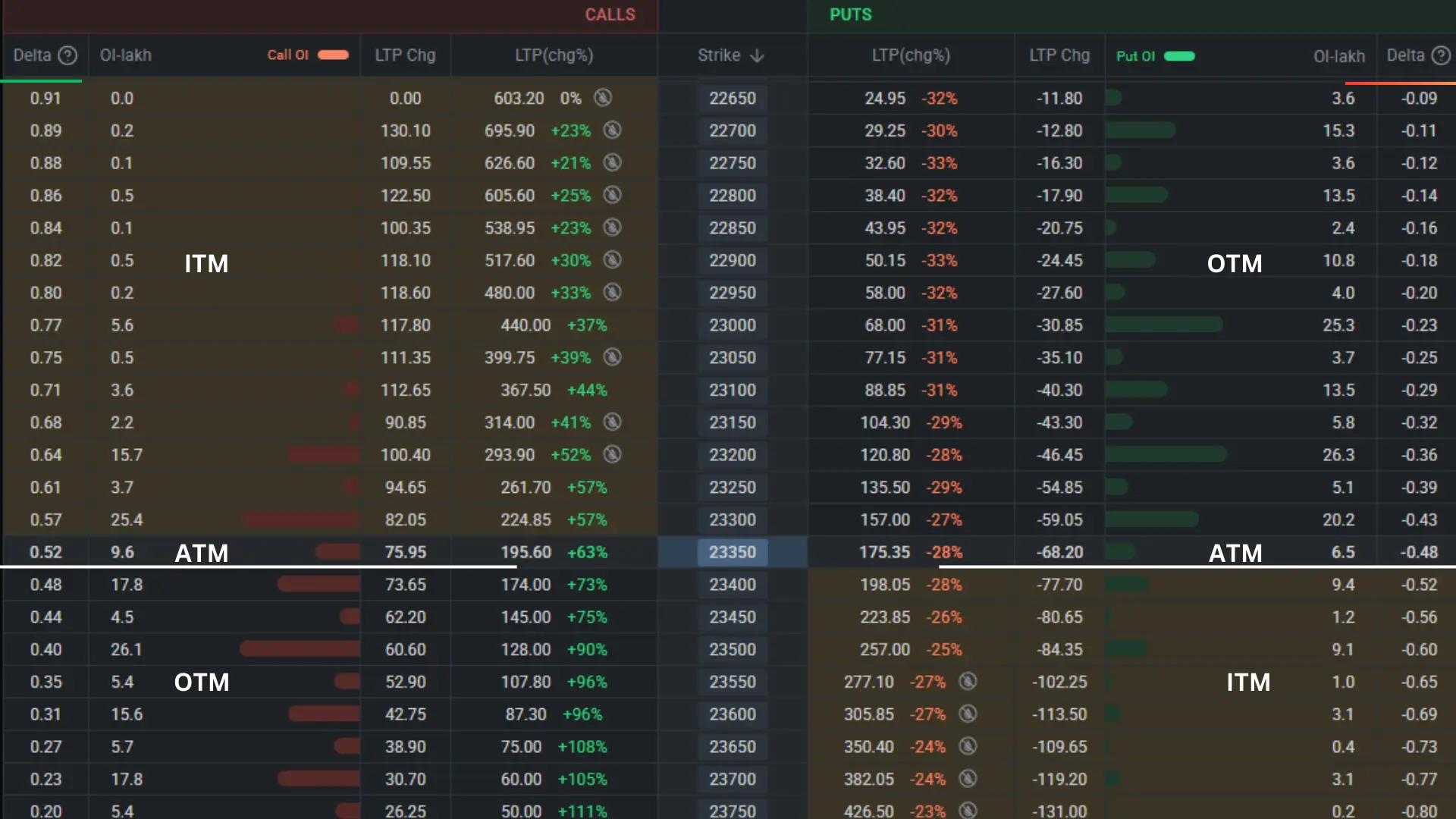Click the calls Delta column header
Viewport: 1456px width, 819px height.
click(x=32, y=55)
